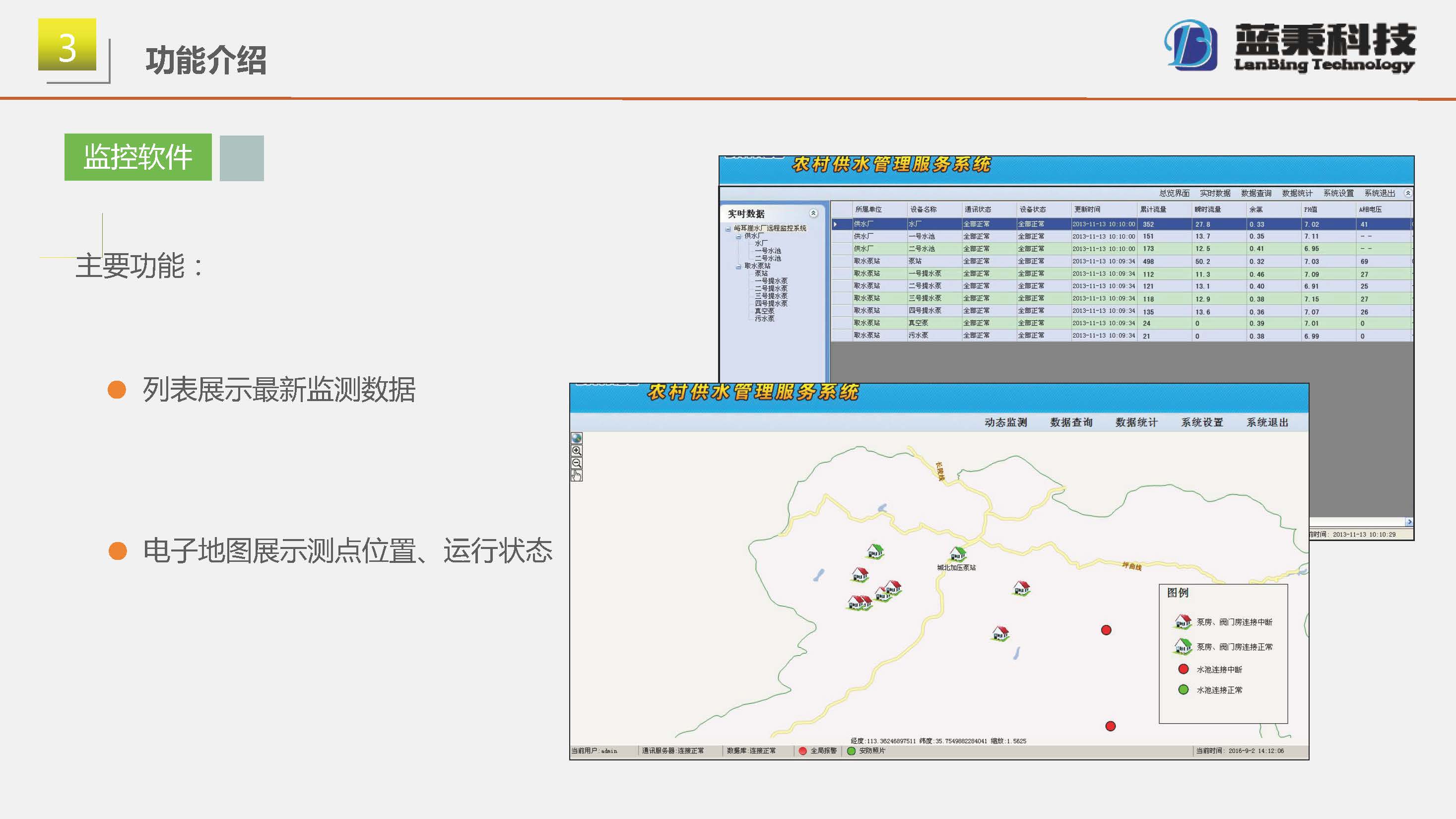Click the pump house icon above 城北加压泵站

coord(958,553)
